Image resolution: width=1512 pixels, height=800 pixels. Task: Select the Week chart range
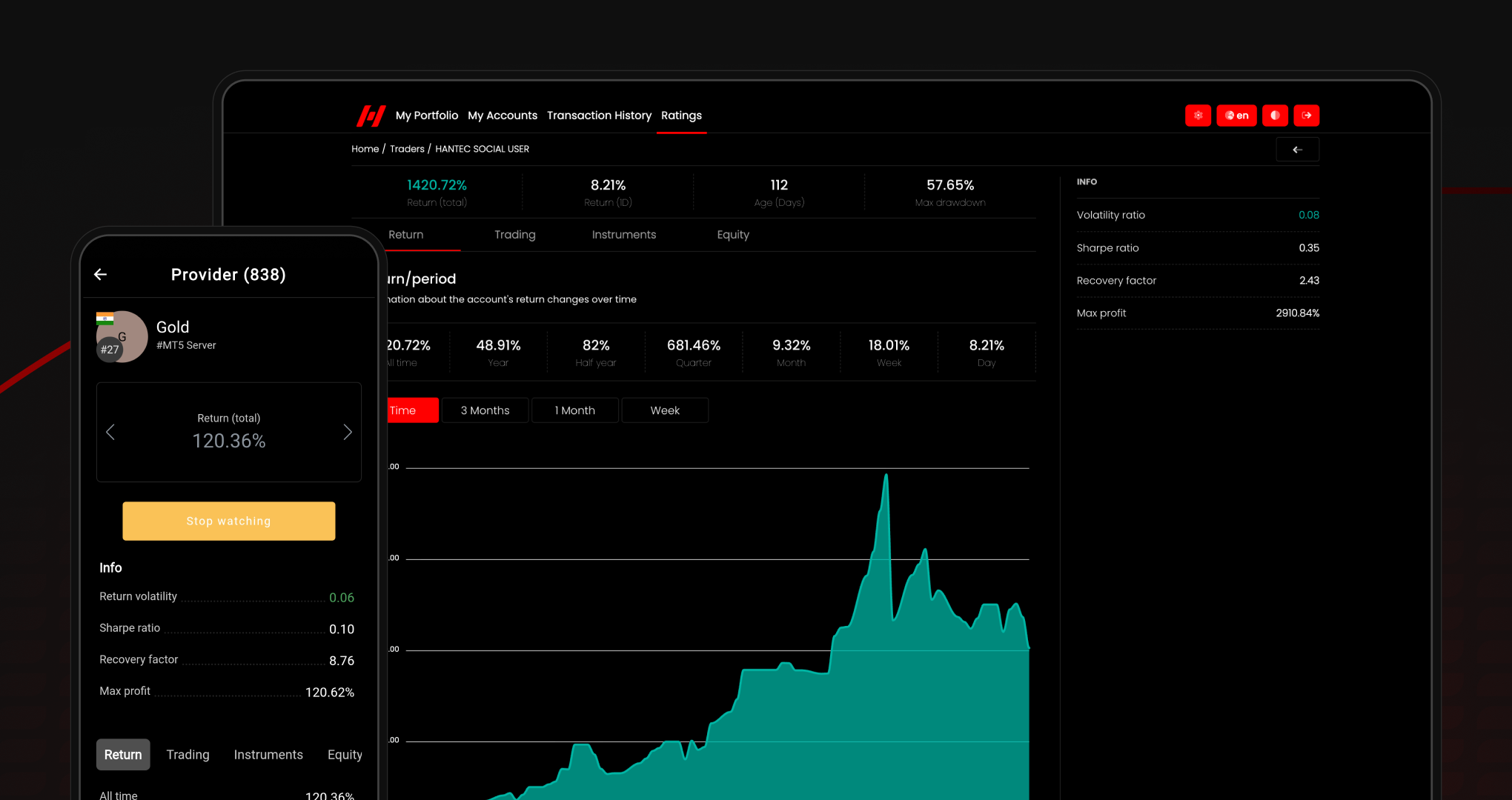pyautogui.click(x=665, y=410)
